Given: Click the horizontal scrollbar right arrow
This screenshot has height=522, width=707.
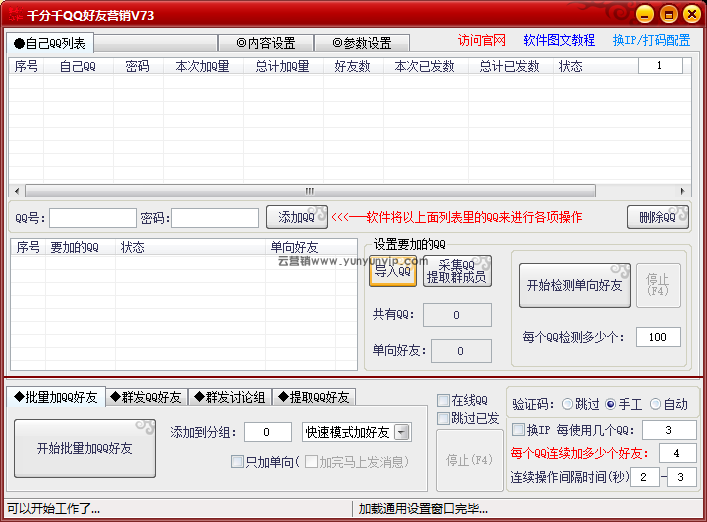Looking at the screenshot, I should tap(683, 191).
